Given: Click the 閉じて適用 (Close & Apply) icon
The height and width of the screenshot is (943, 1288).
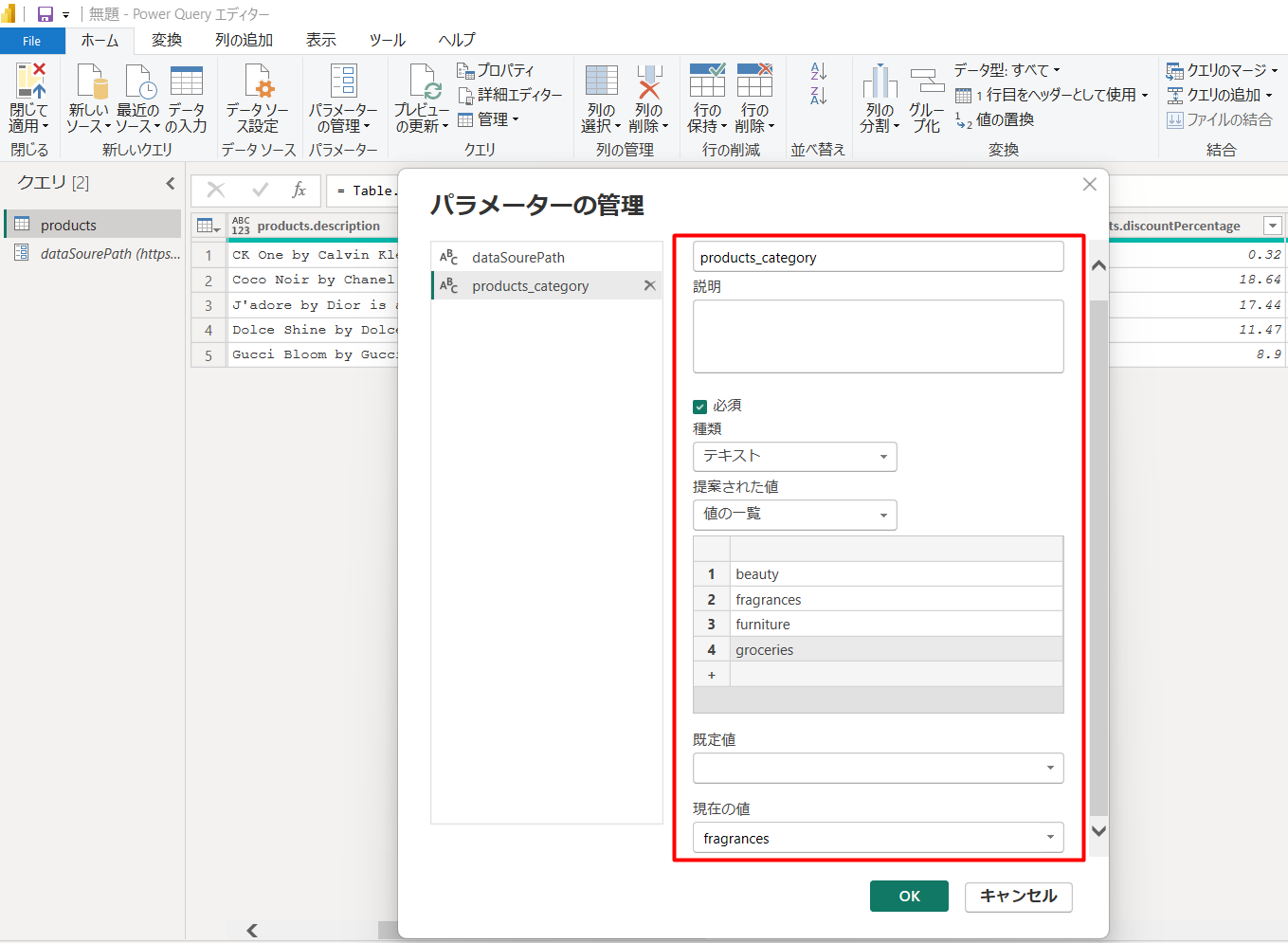Looking at the screenshot, I should [x=28, y=83].
